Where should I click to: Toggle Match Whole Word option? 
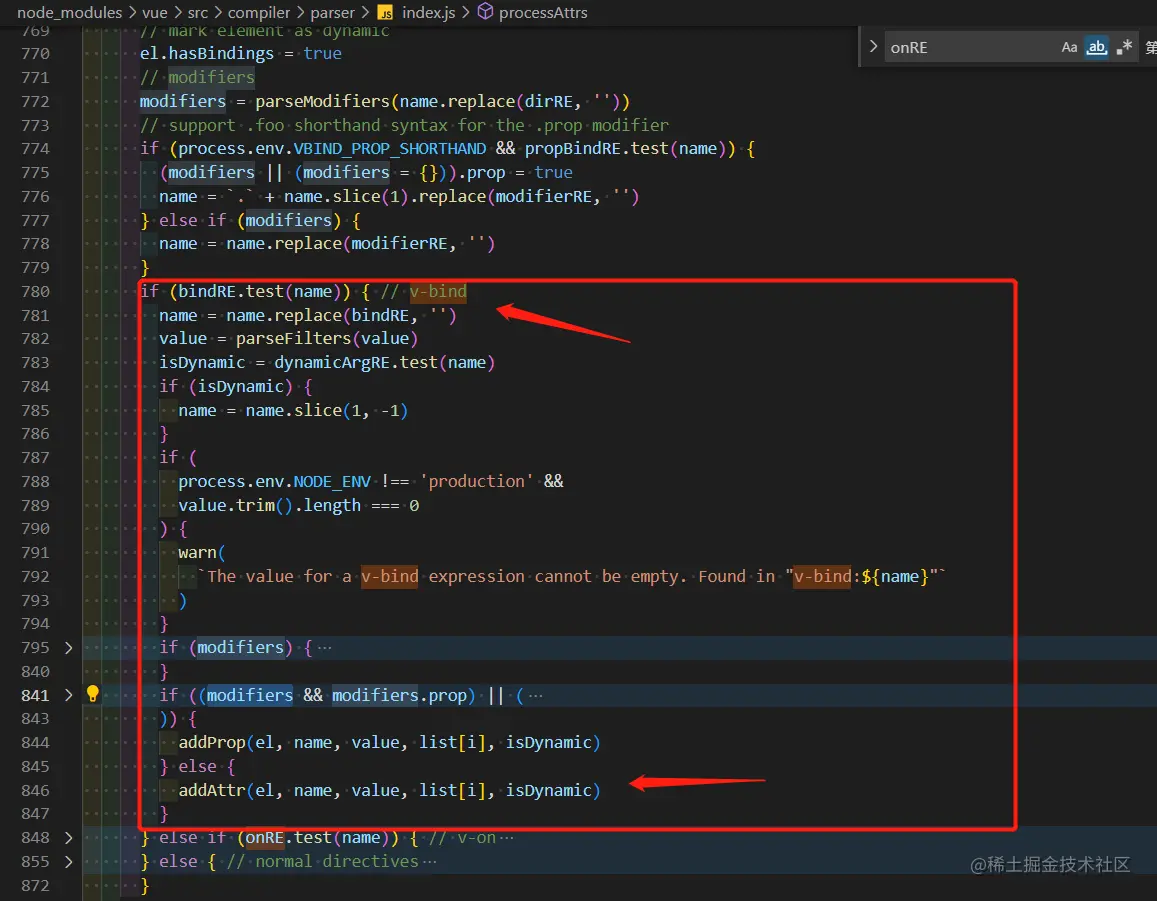point(1096,47)
